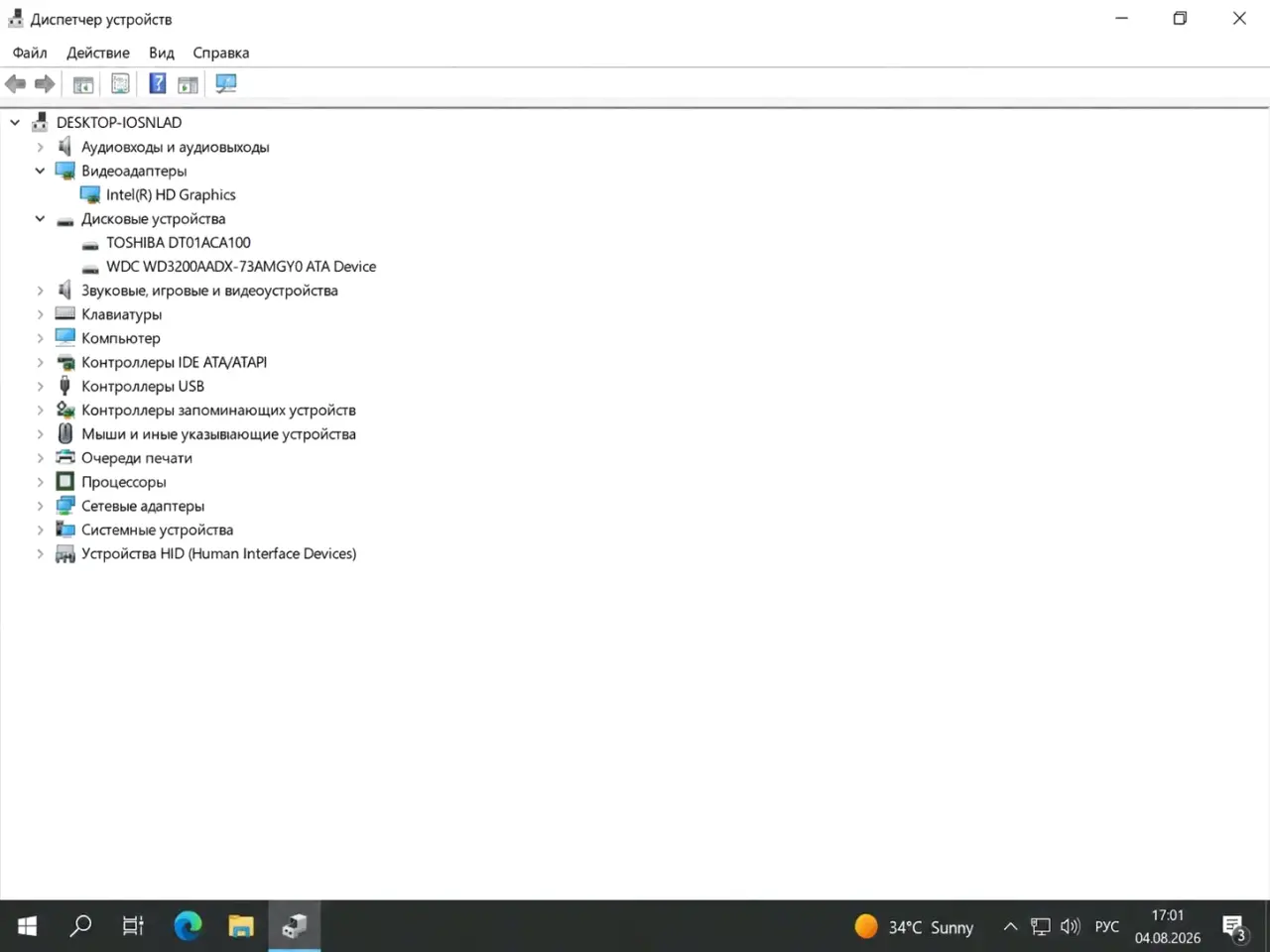Click the controller icon beside Контроллеры IDE ATA/ATAPI

(64, 362)
